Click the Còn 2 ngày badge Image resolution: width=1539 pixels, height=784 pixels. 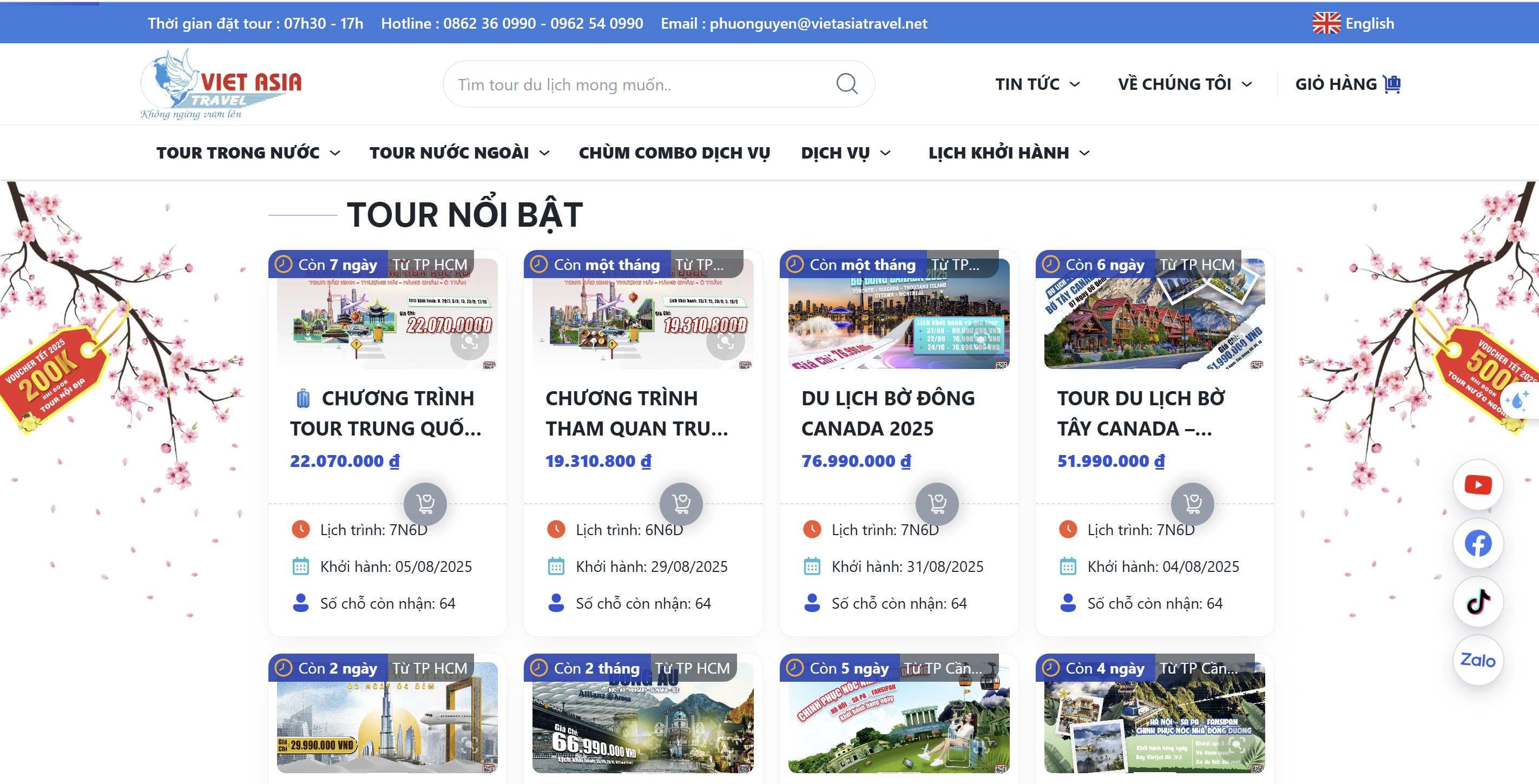pyautogui.click(x=328, y=668)
